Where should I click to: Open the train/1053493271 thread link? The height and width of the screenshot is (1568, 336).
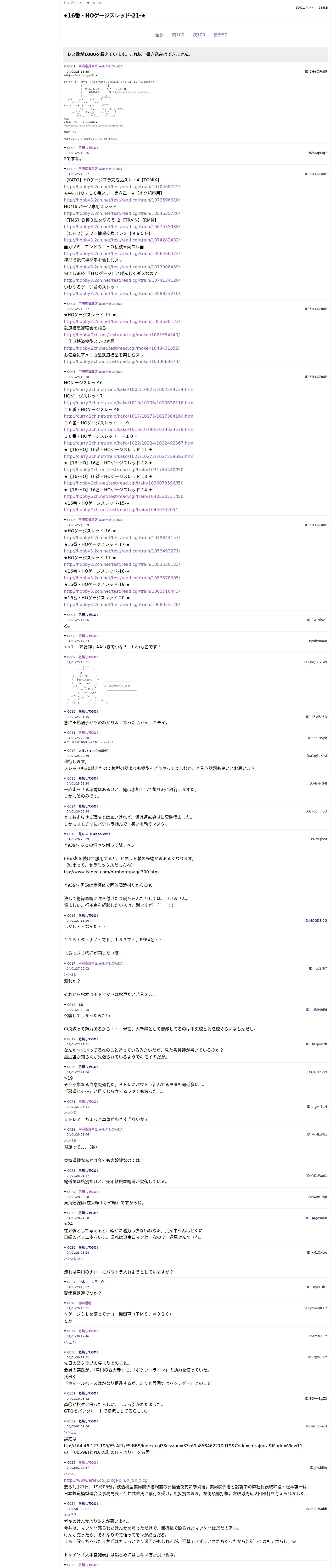tap(122, 551)
